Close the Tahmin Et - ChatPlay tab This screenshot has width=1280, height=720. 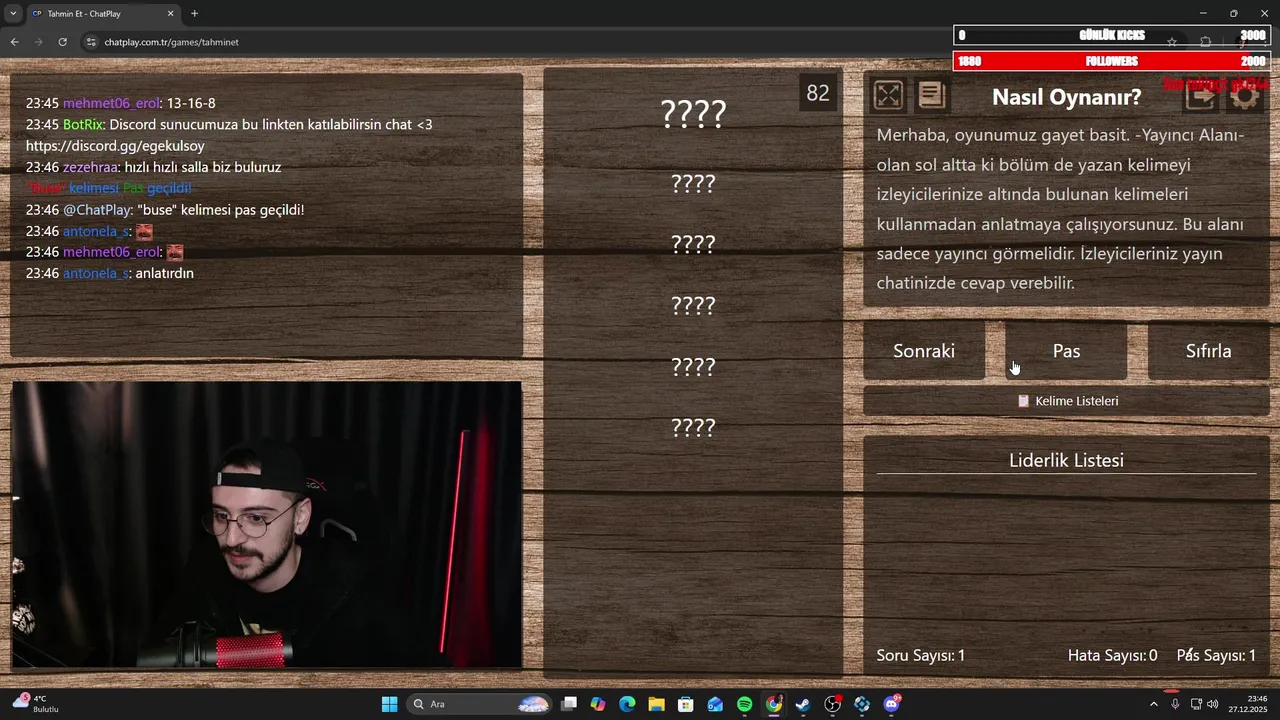pos(170,14)
